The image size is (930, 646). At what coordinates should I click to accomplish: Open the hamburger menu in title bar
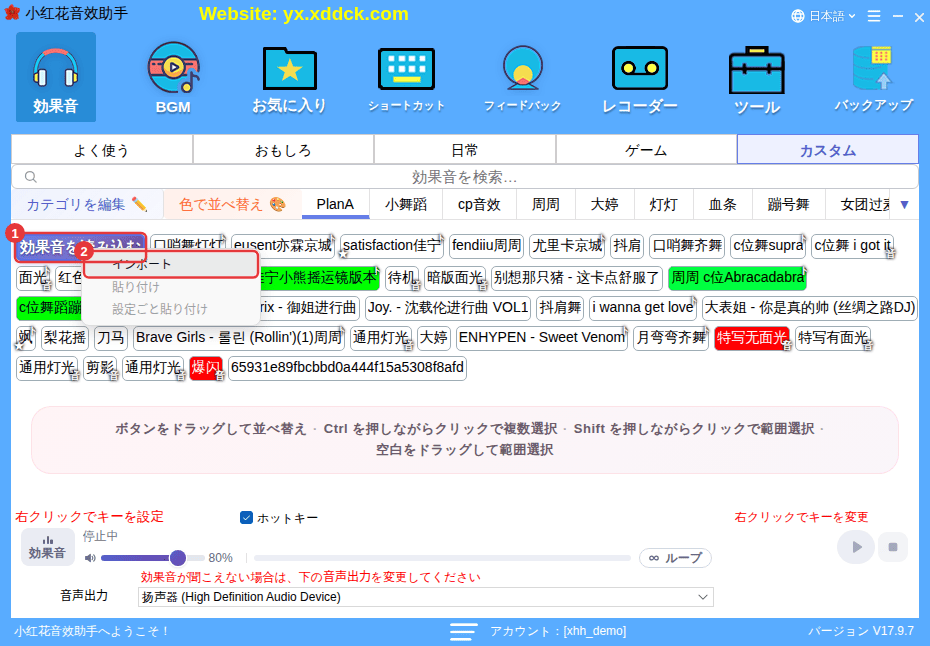tap(874, 16)
